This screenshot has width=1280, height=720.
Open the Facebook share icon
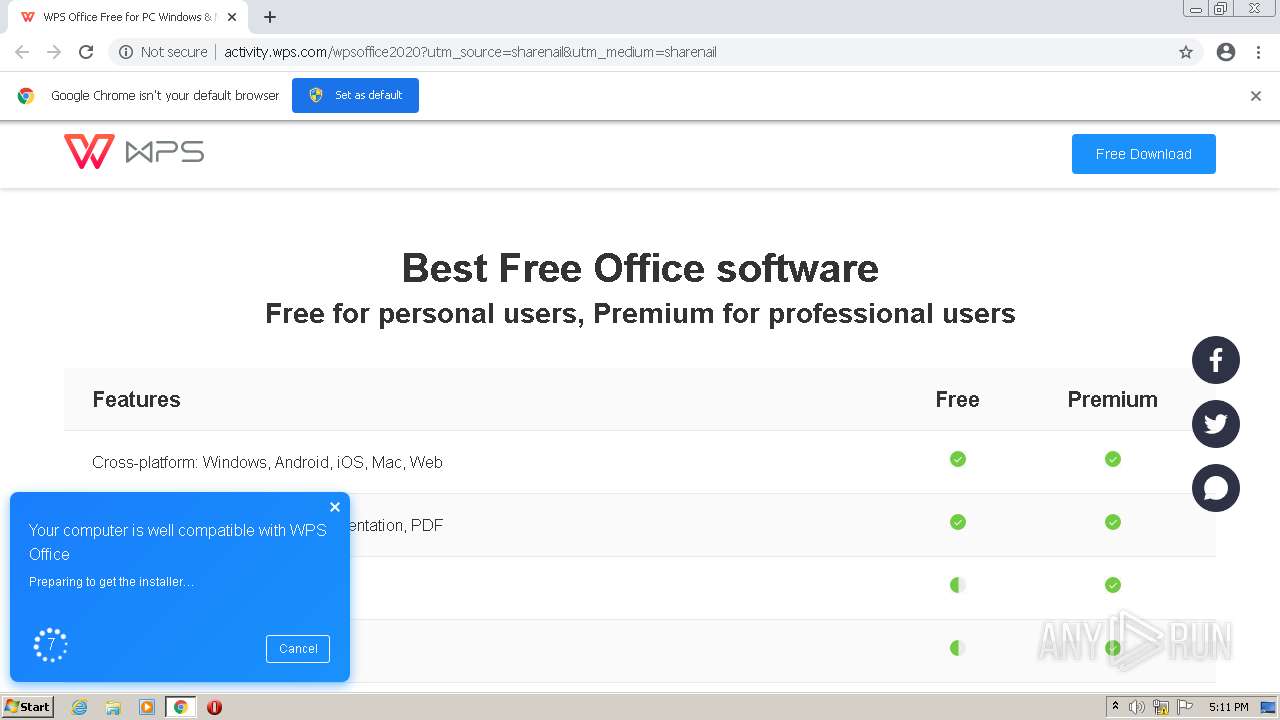[x=1216, y=360]
